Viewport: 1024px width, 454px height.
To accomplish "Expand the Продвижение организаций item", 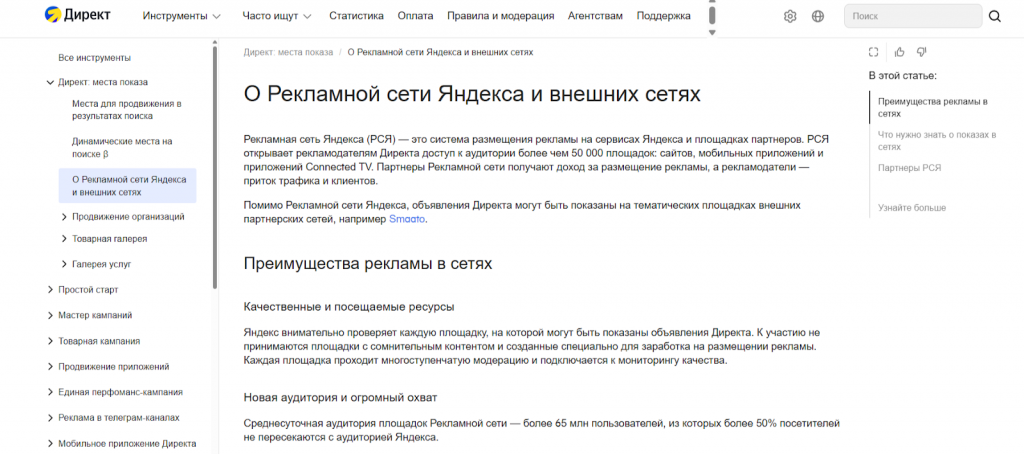I will point(64,216).
